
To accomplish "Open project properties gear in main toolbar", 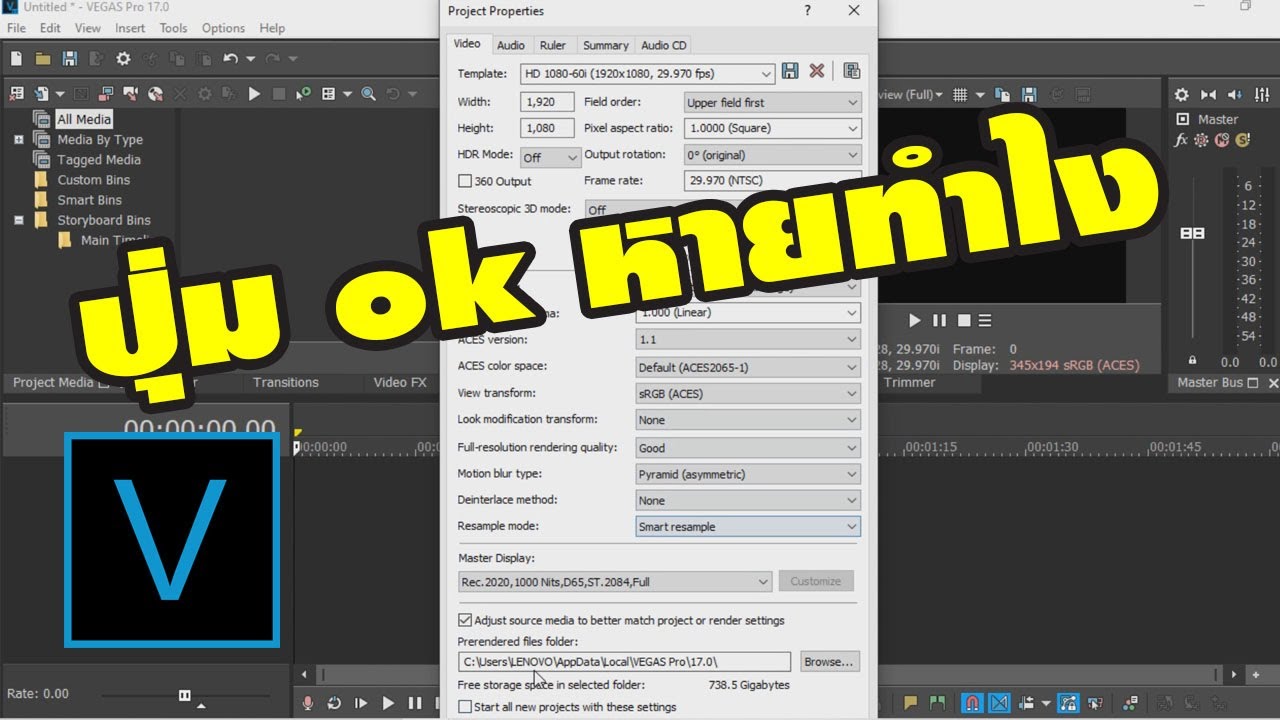I will [x=123, y=59].
